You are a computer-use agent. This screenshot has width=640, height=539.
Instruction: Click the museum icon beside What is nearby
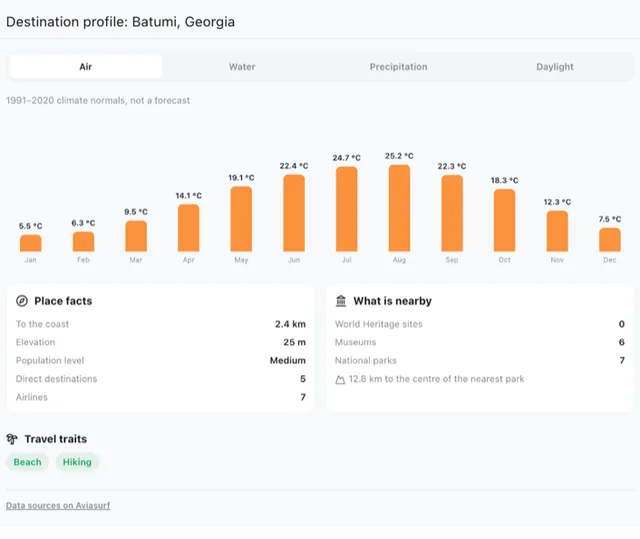pos(341,301)
